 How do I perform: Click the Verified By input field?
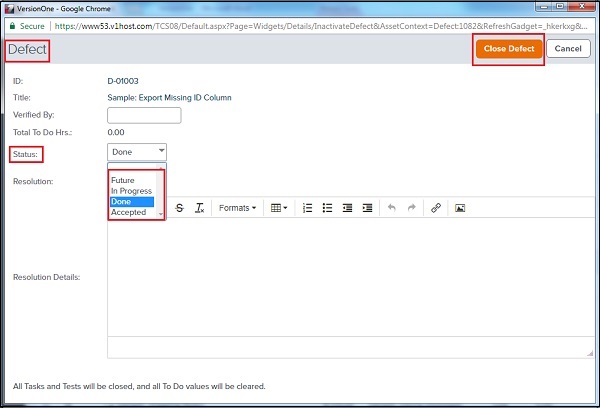click(x=143, y=115)
